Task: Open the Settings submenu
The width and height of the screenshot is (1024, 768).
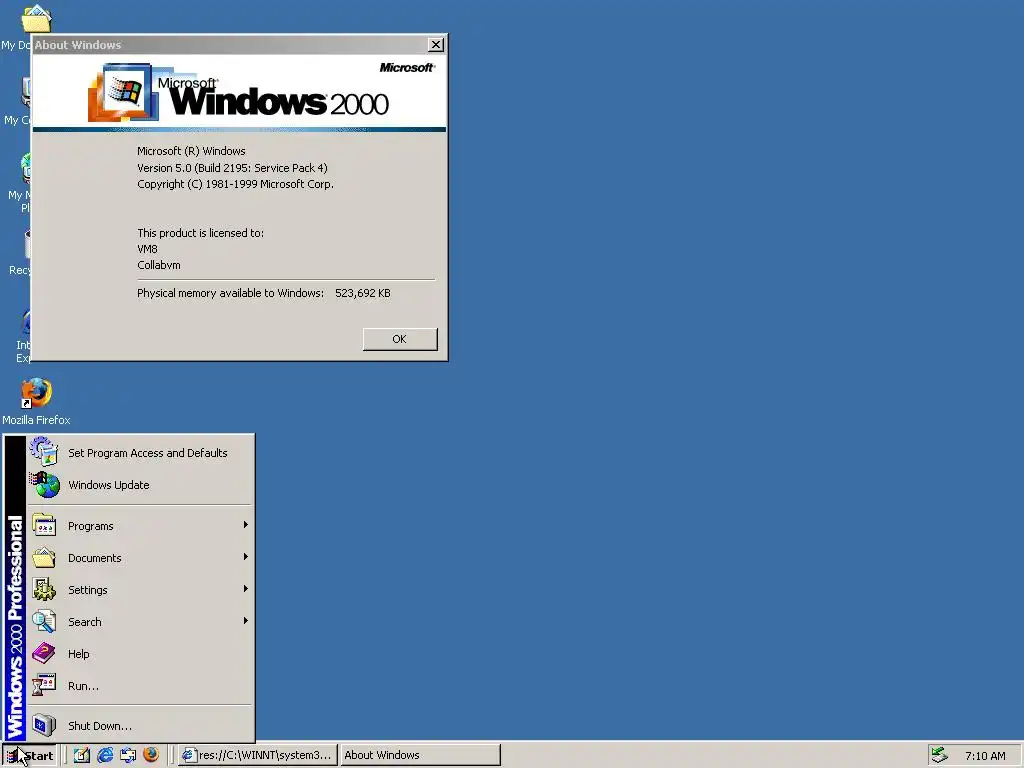Action: click(x=140, y=590)
